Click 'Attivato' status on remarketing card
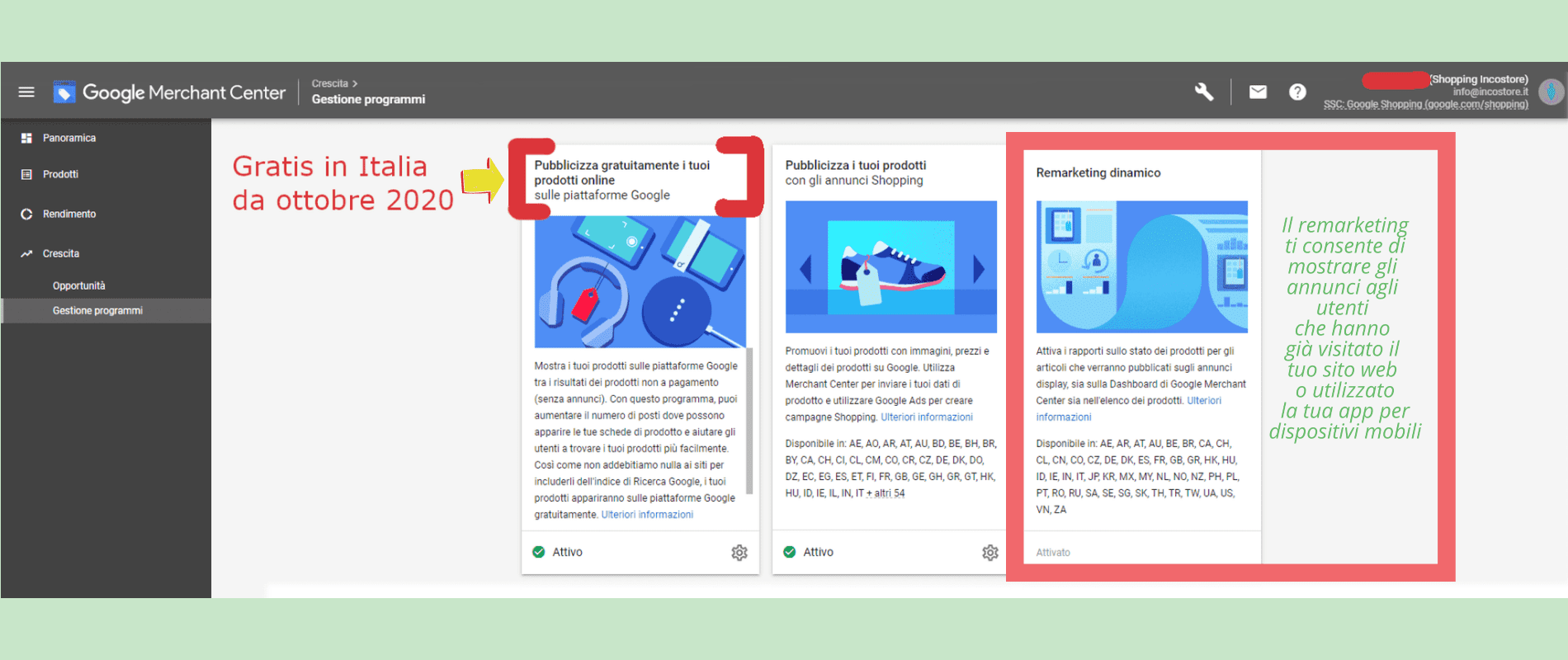Screen dimensions: 1568x660 pos(1053,552)
